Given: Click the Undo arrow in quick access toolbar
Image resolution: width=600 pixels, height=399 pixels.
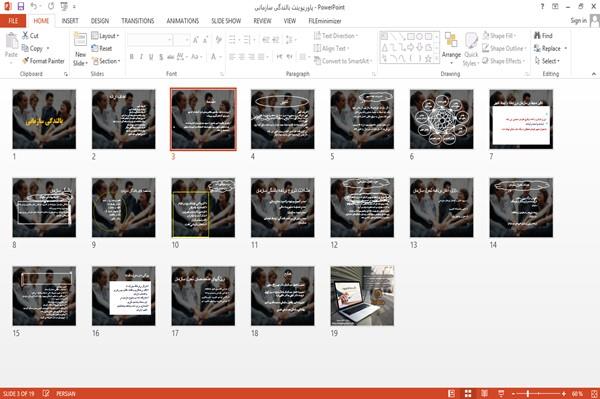Looking at the screenshot, I should tap(33, 7).
